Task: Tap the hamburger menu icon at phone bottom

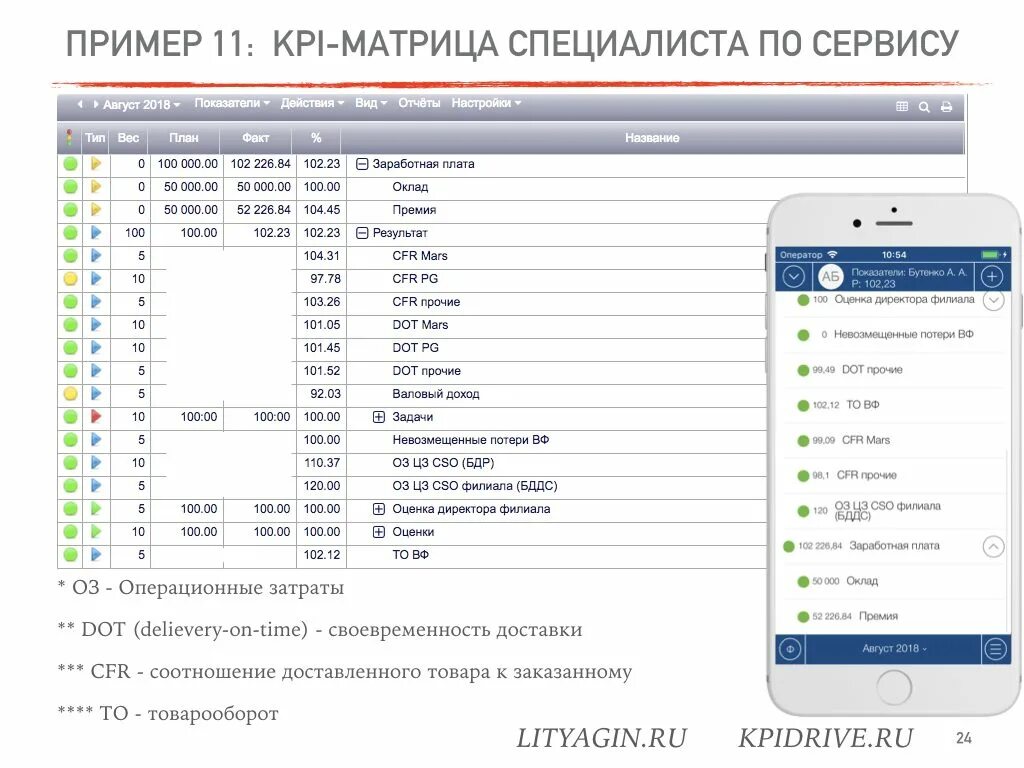Action: [x=993, y=649]
